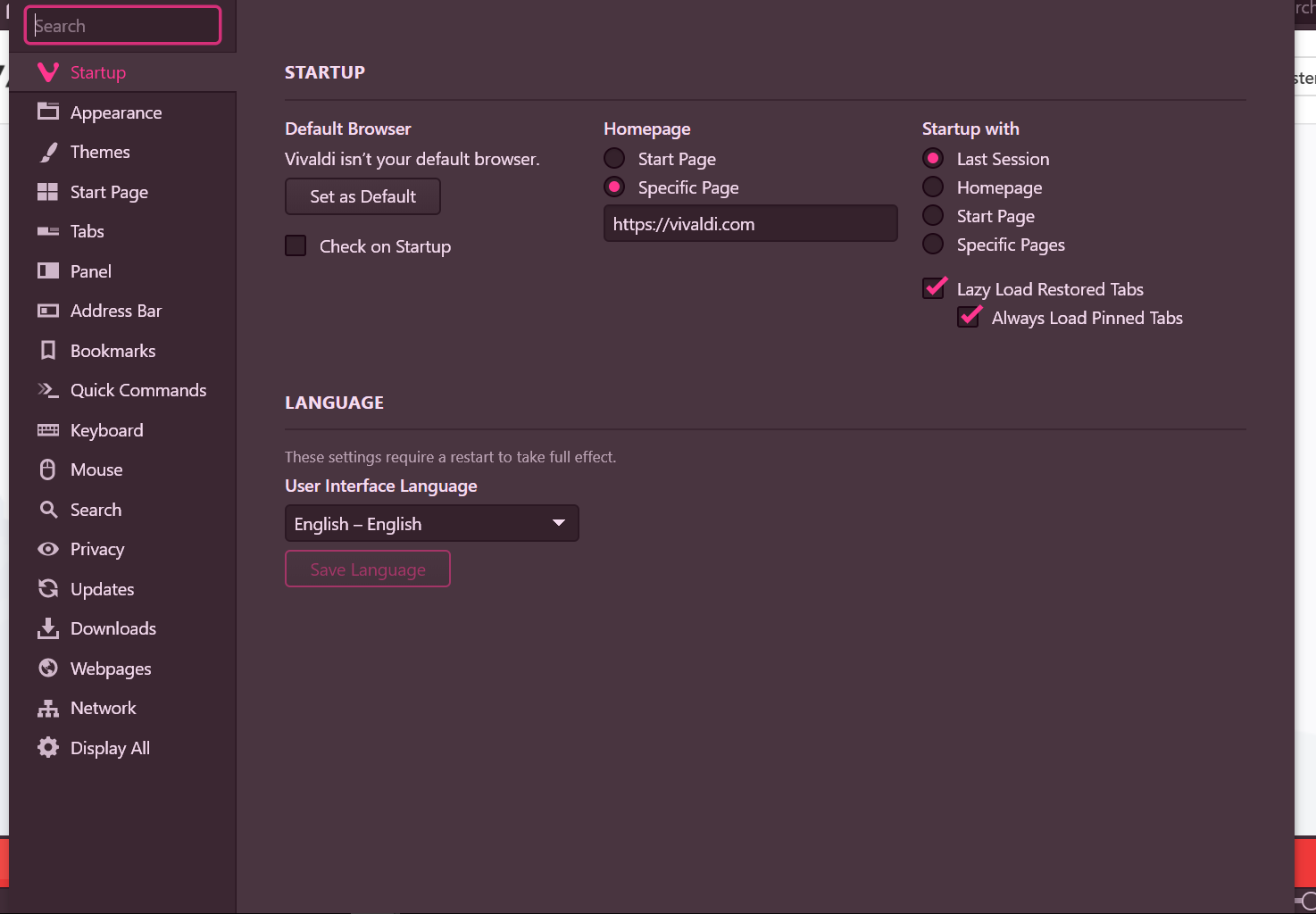1316x914 pixels.
Task: Choose Specific Pages under Startup with
Action: [x=933, y=245]
